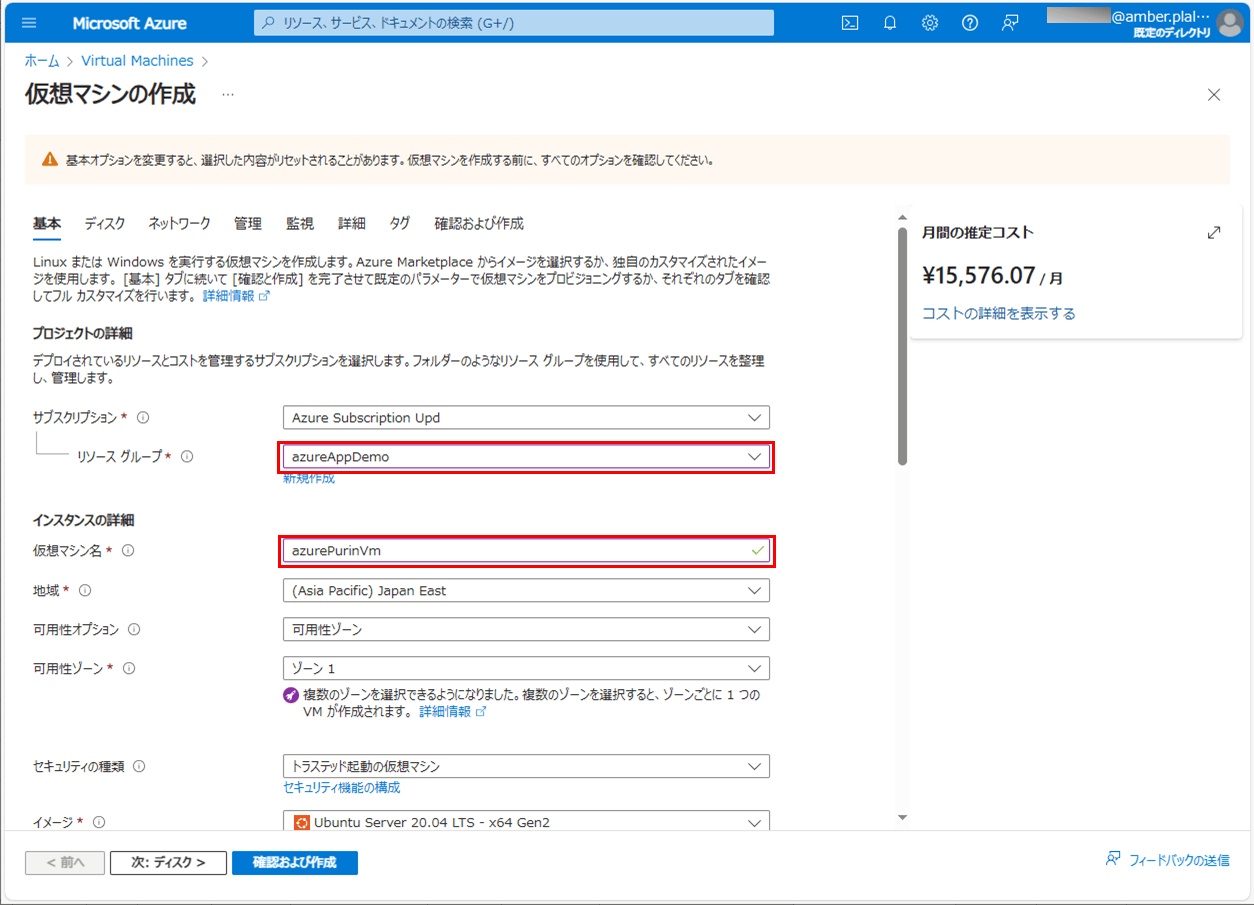The image size is (1254, 905).
Task: Click the 次: ディスク > button
Action: 168,862
